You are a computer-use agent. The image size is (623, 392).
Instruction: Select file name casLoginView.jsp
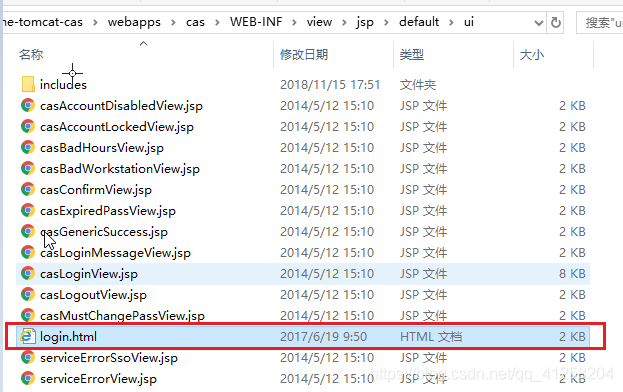click(x=89, y=274)
